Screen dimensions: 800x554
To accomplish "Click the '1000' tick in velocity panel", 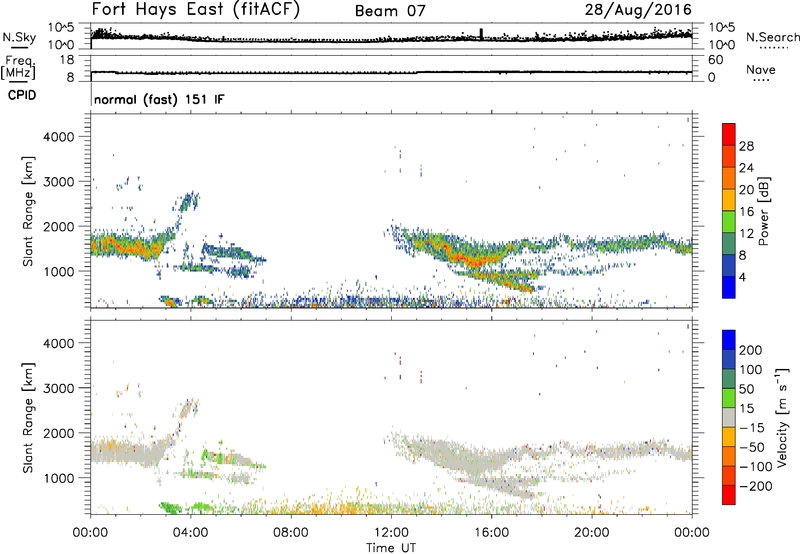I will [59, 478].
